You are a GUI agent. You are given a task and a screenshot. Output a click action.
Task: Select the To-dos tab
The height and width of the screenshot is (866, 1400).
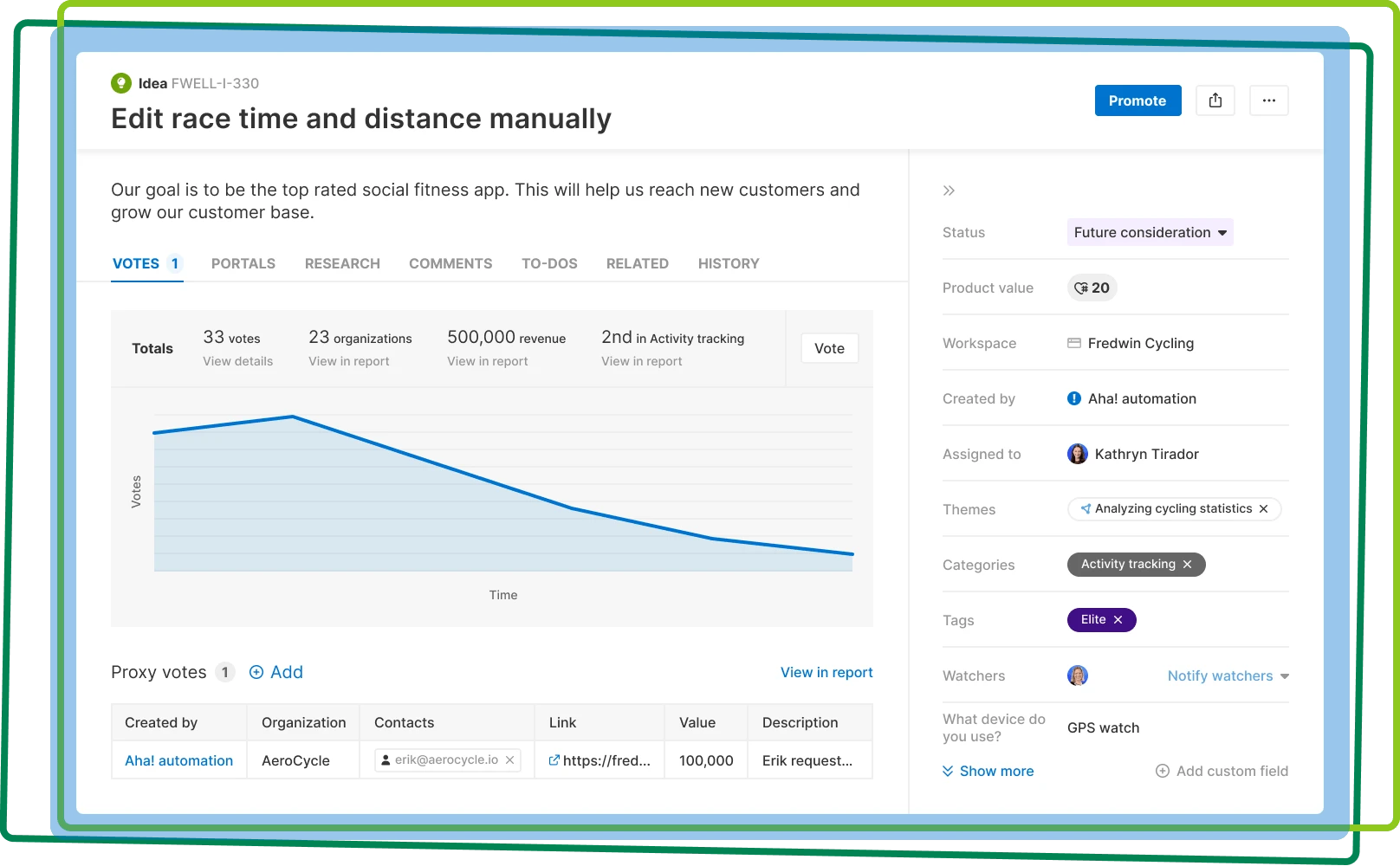click(549, 263)
